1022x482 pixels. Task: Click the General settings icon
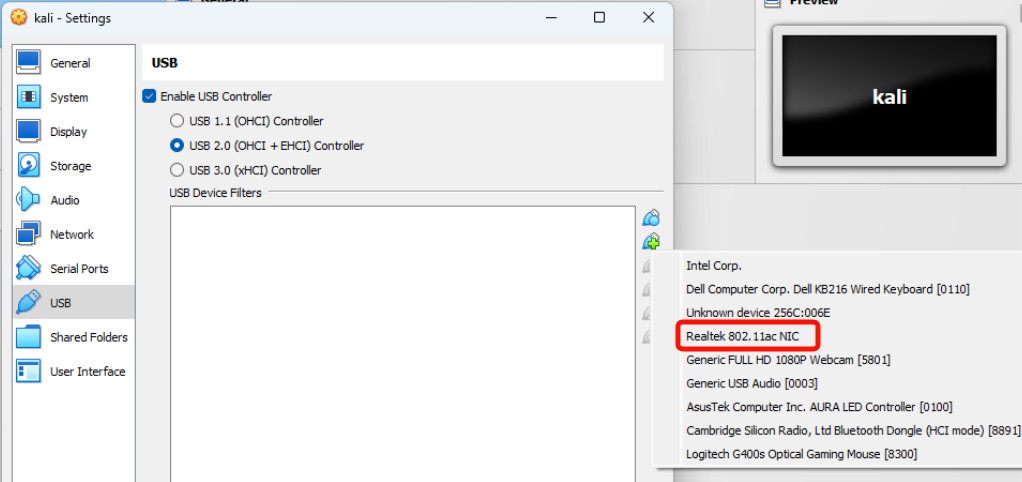point(28,63)
